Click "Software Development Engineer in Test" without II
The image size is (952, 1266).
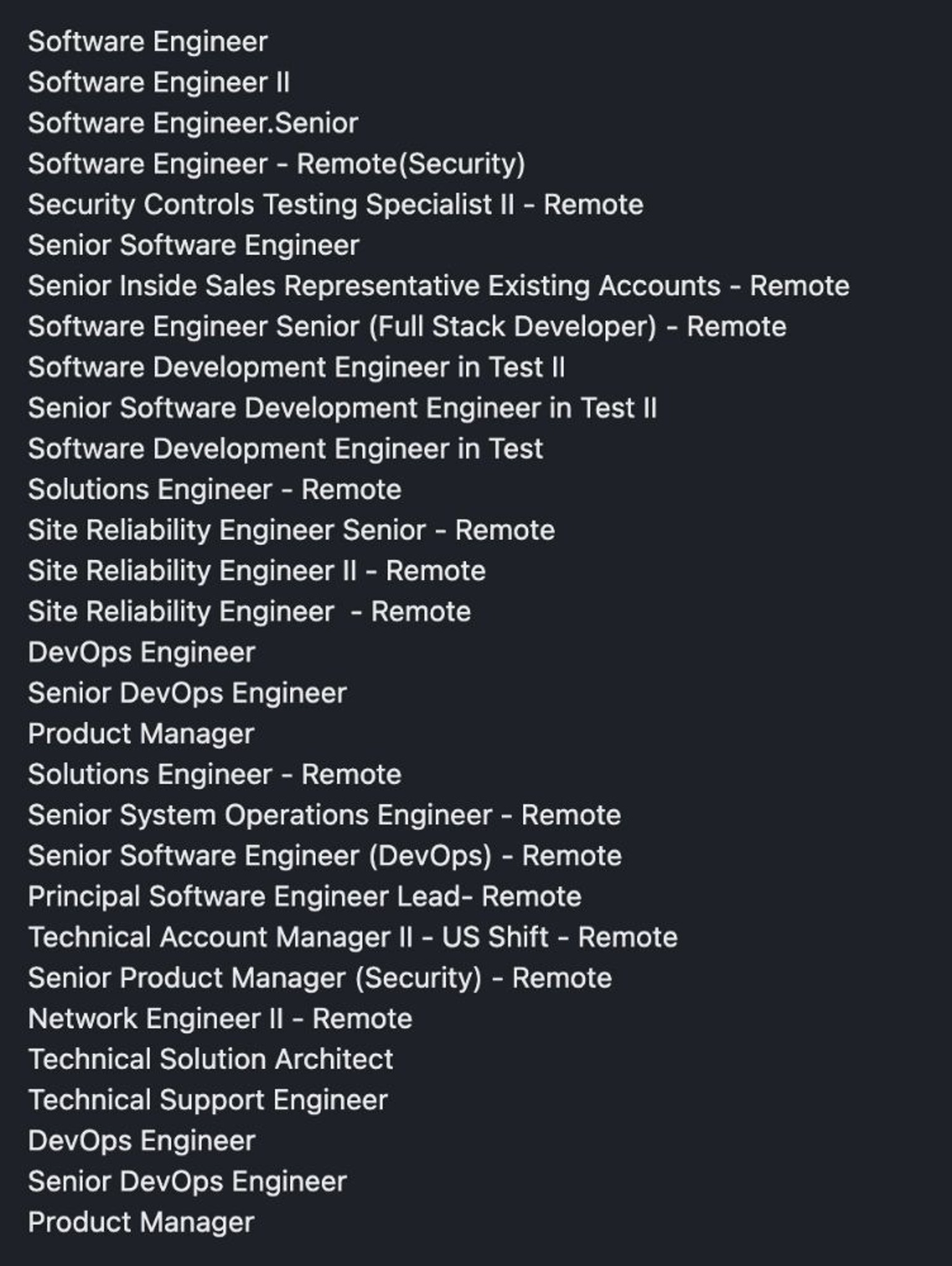[285, 449]
